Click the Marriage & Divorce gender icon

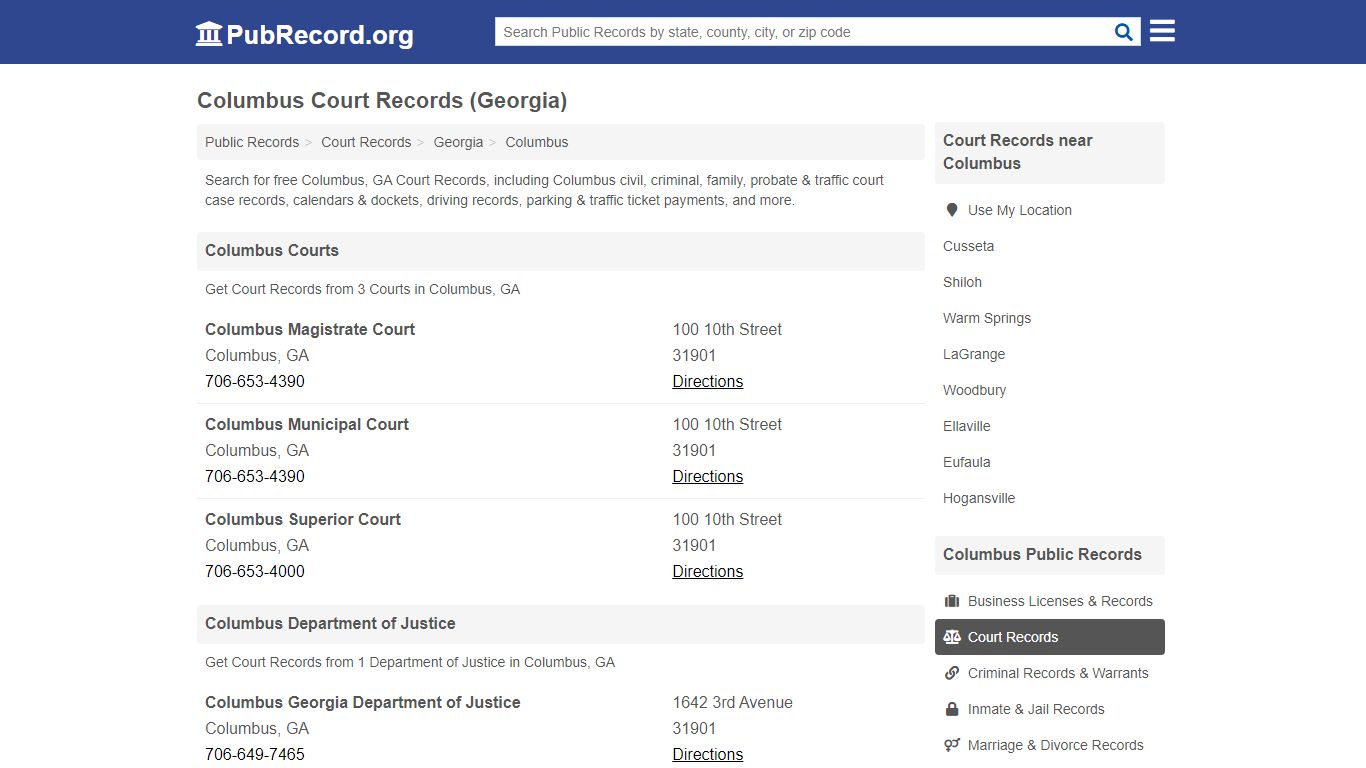[x=952, y=745]
